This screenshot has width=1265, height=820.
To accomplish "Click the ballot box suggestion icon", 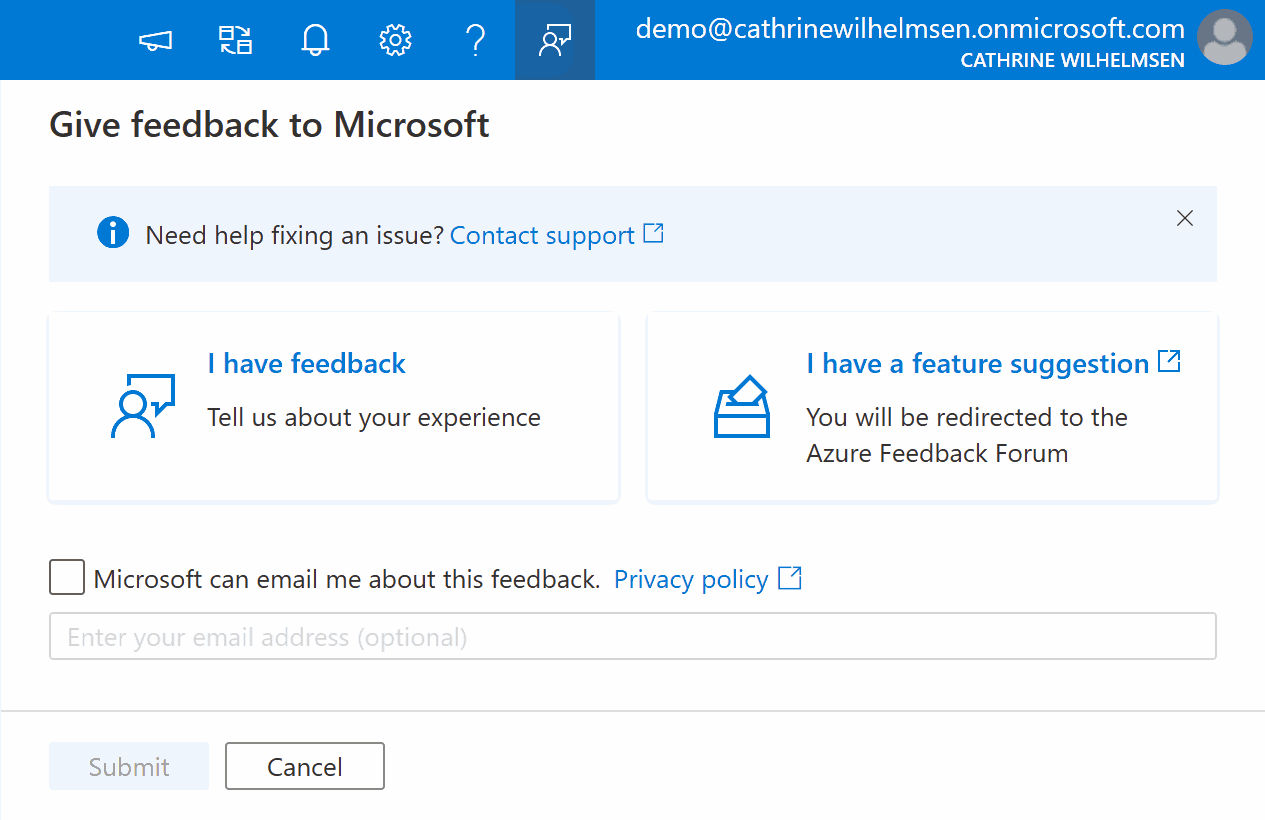I will 742,406.
